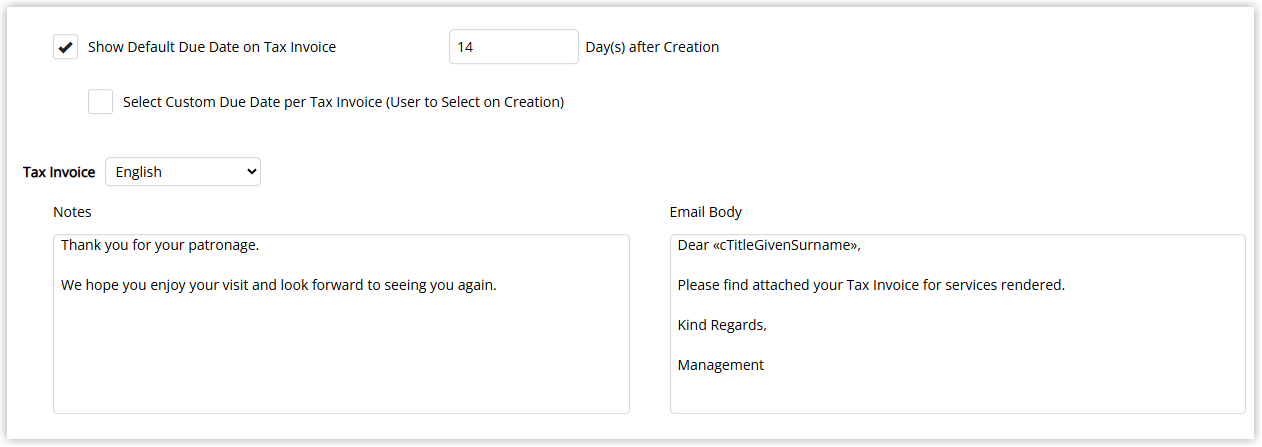Click the 'Management' signature line
This screenshot has width=1262, height=447.
coord(721,365)
